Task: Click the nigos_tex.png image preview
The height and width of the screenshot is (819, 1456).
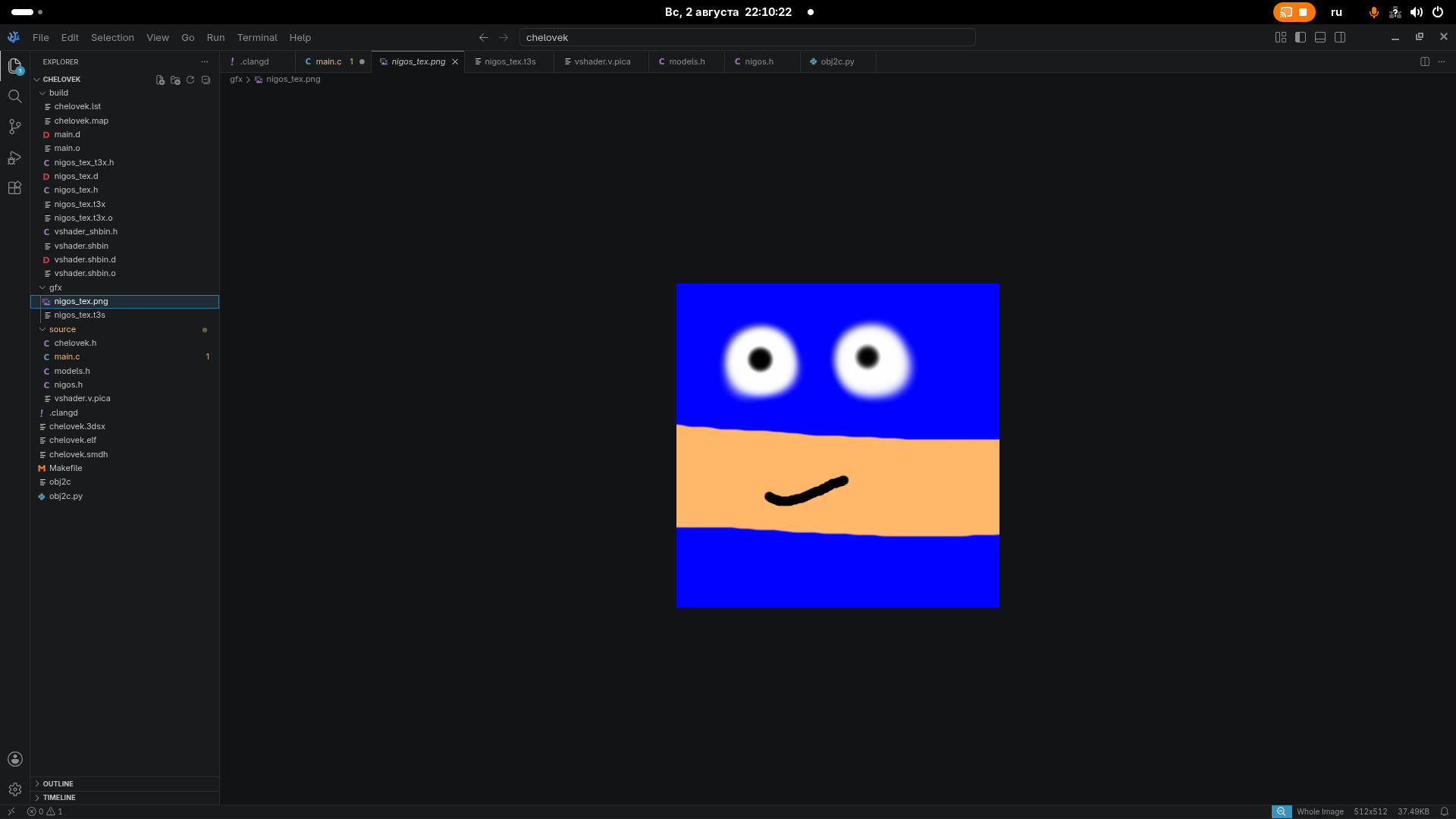Action: click(837, 445)
